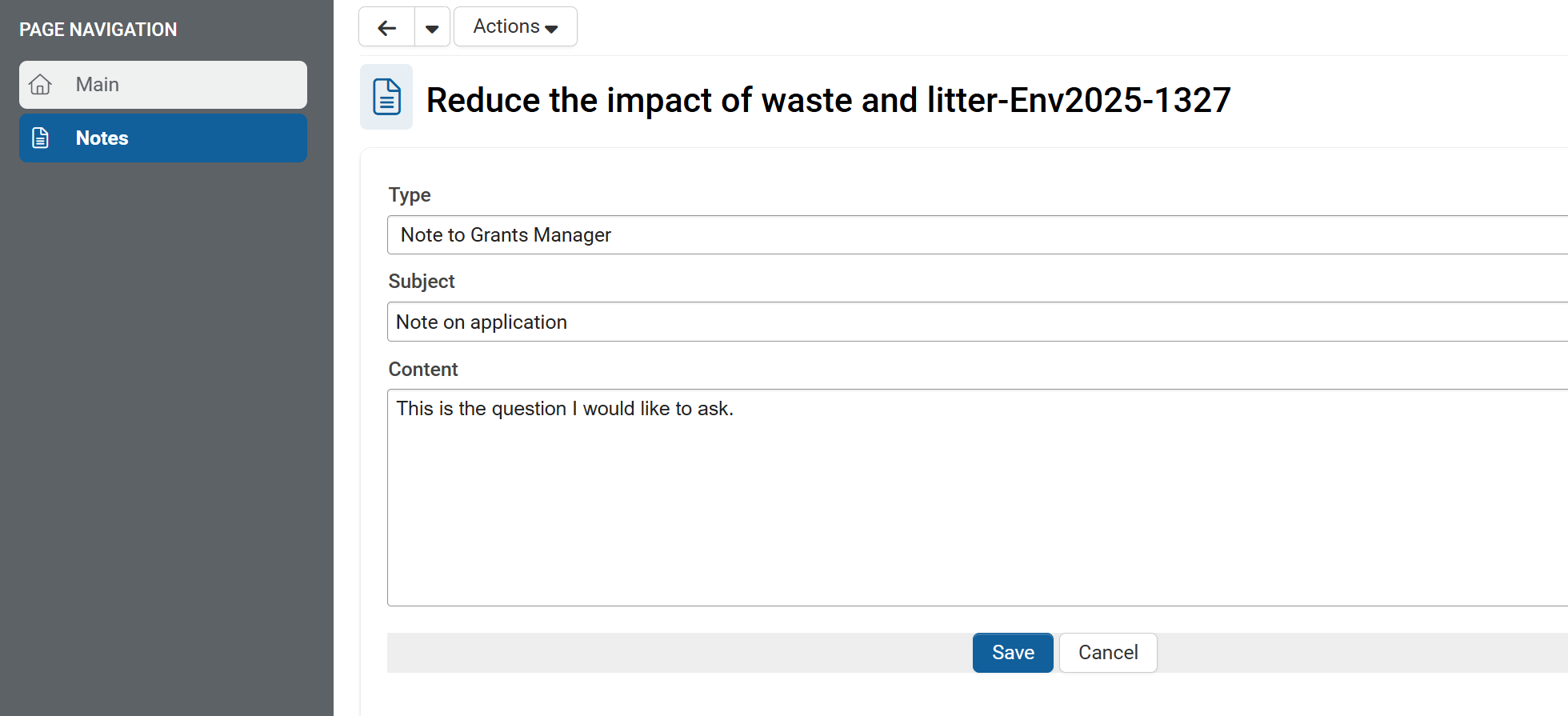
Task: Cancel editing the note
Action: [x=1107, y=653]
